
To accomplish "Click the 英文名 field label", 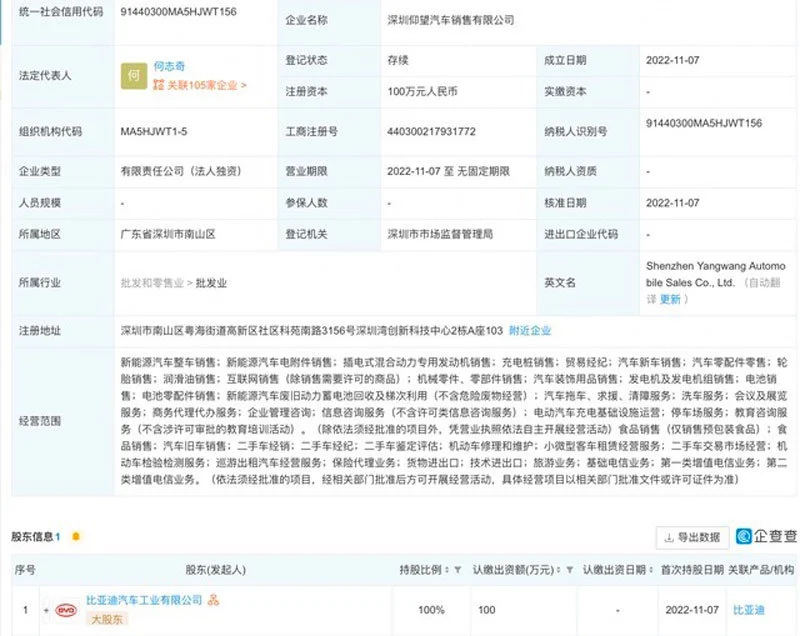I will 560,283.
